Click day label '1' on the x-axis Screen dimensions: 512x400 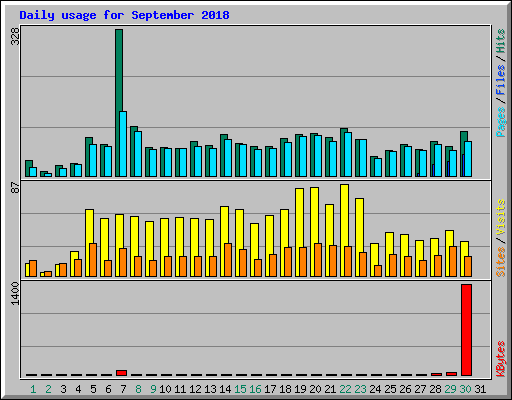click(33, 389)
